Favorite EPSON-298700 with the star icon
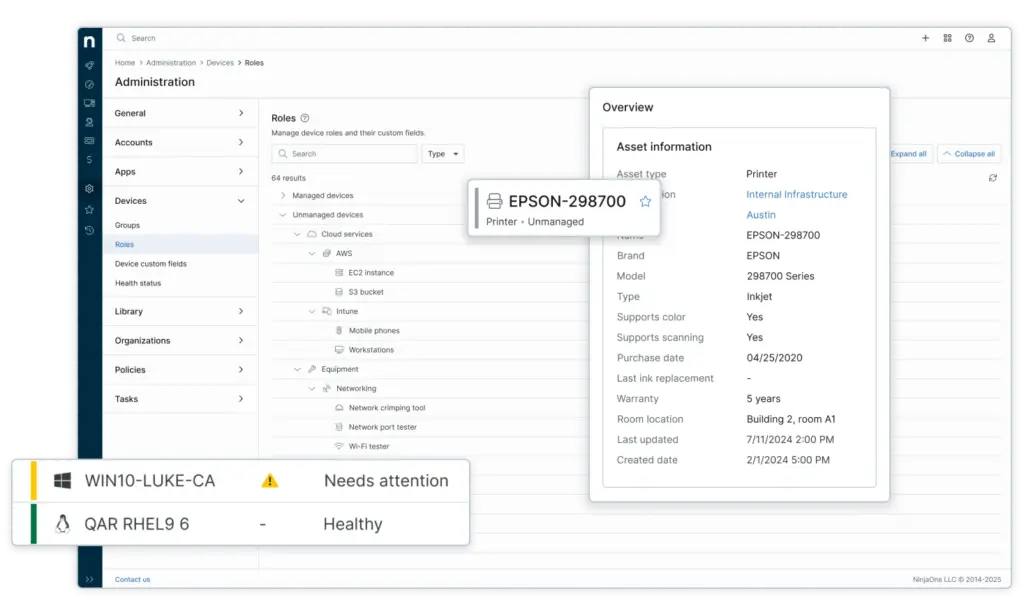 [x=645, y=201]
